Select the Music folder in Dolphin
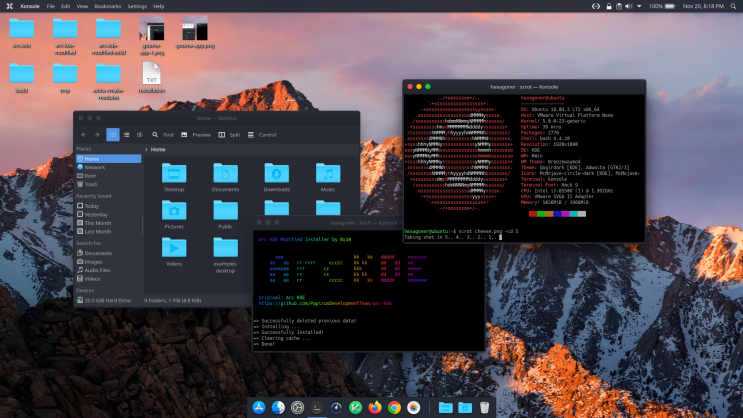The width and height of the screenshot is (743, 418). point(328,177)
